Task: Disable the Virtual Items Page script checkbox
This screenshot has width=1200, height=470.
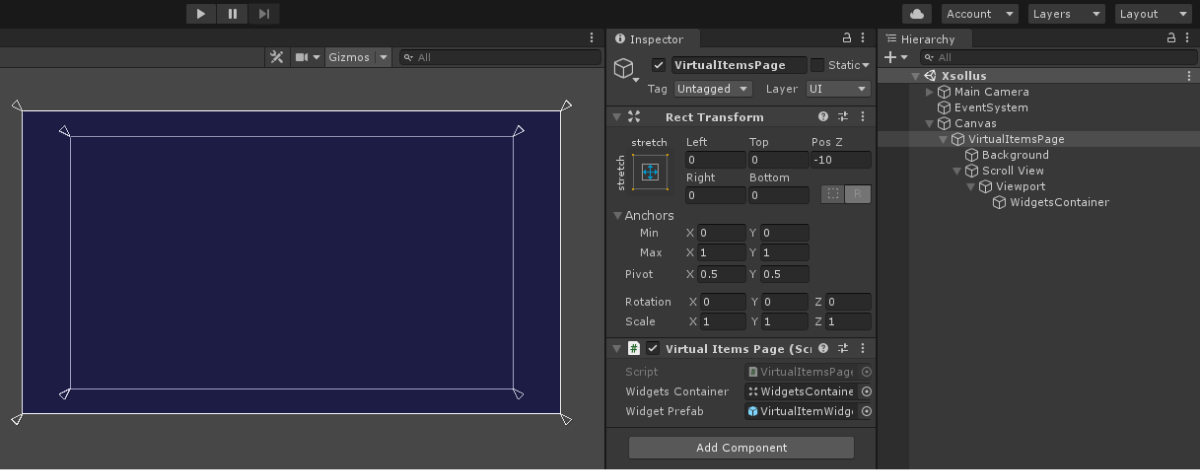Action: 653,348
